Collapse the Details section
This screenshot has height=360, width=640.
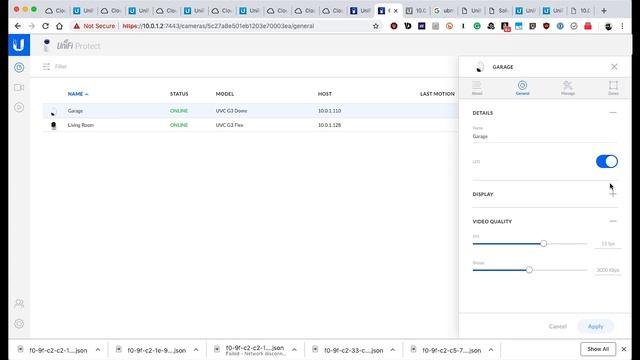[613, 113]
